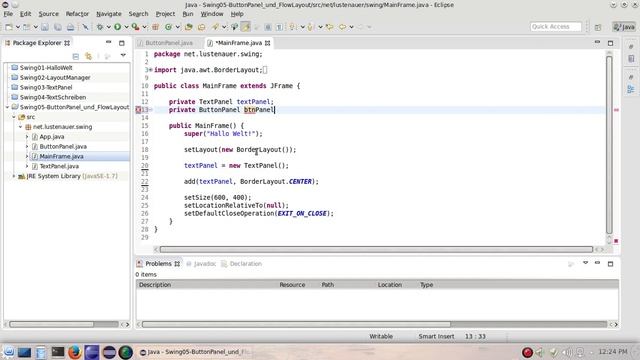This screenshot has height=360, width=640.
Task: Select the net.lustenauer.swing package
Action: [62, 127]
